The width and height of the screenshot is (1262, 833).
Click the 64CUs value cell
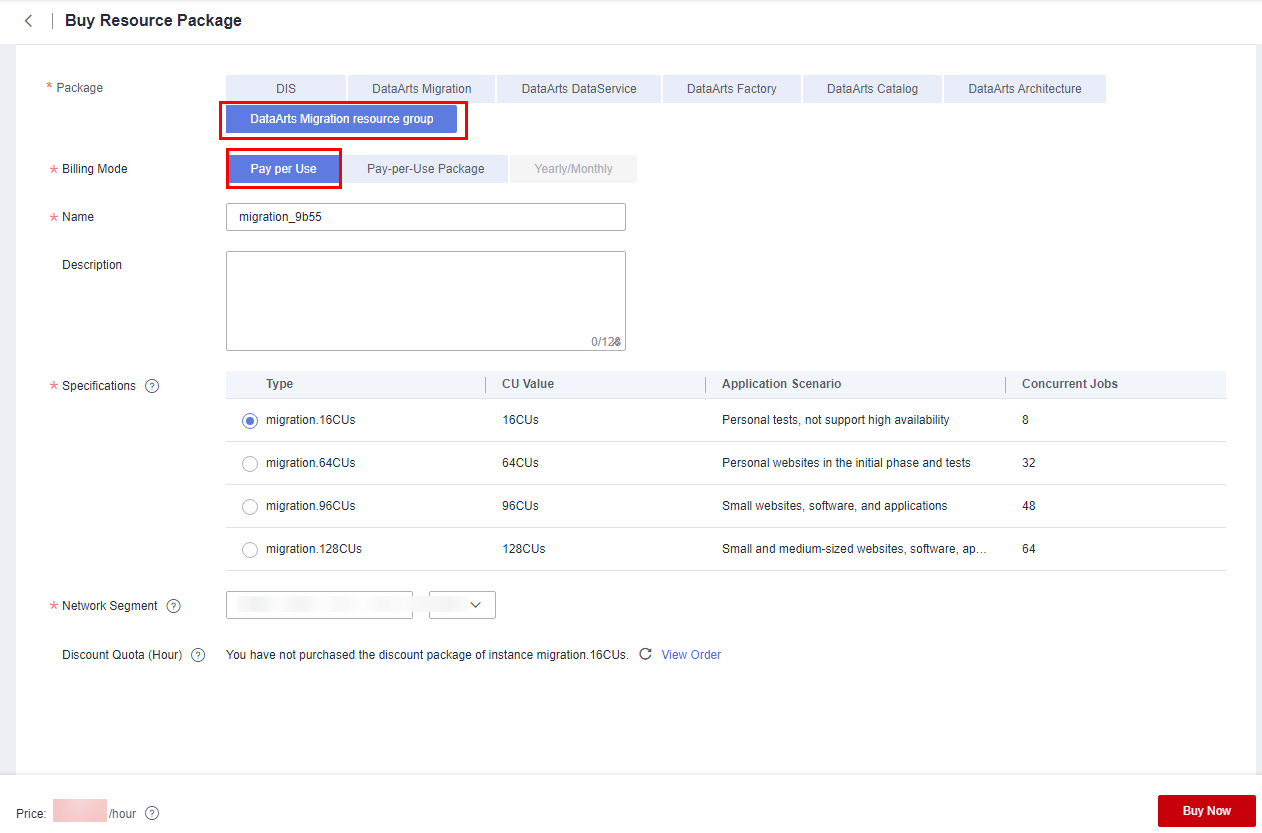tap(520, 463)
